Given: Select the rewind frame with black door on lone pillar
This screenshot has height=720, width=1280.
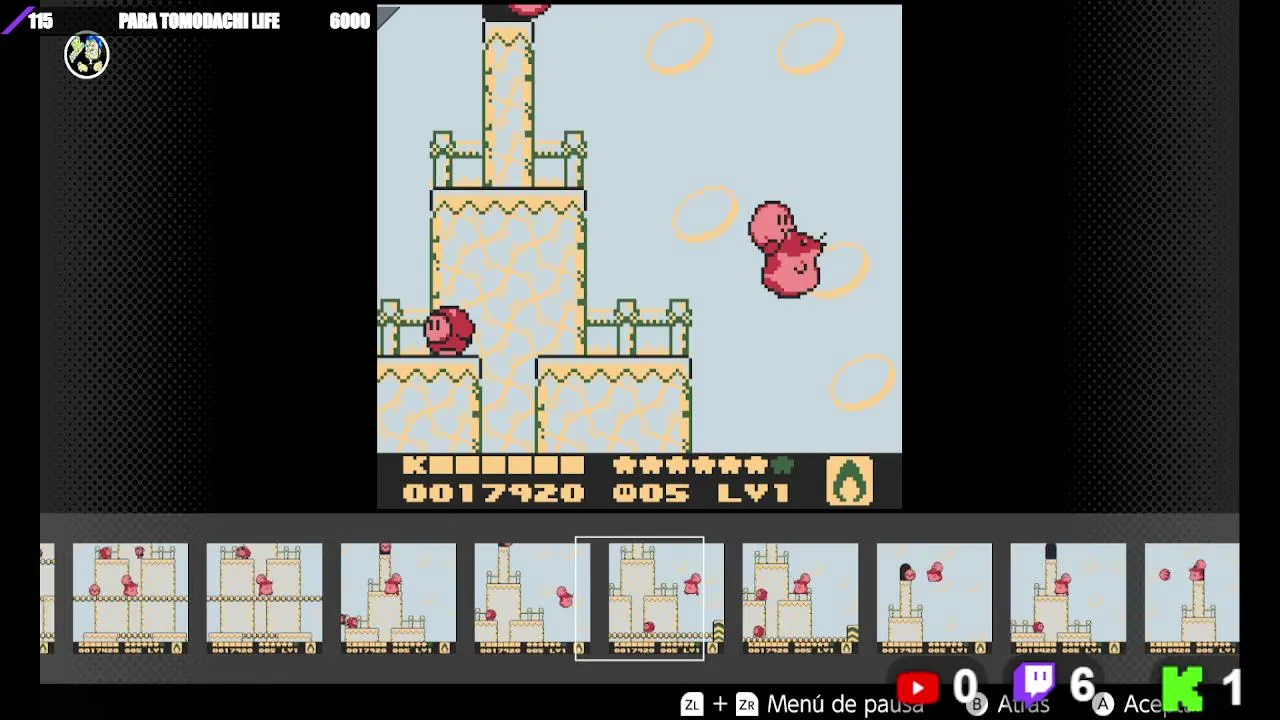Looking at the screenshot, I should tap(934, 598).
